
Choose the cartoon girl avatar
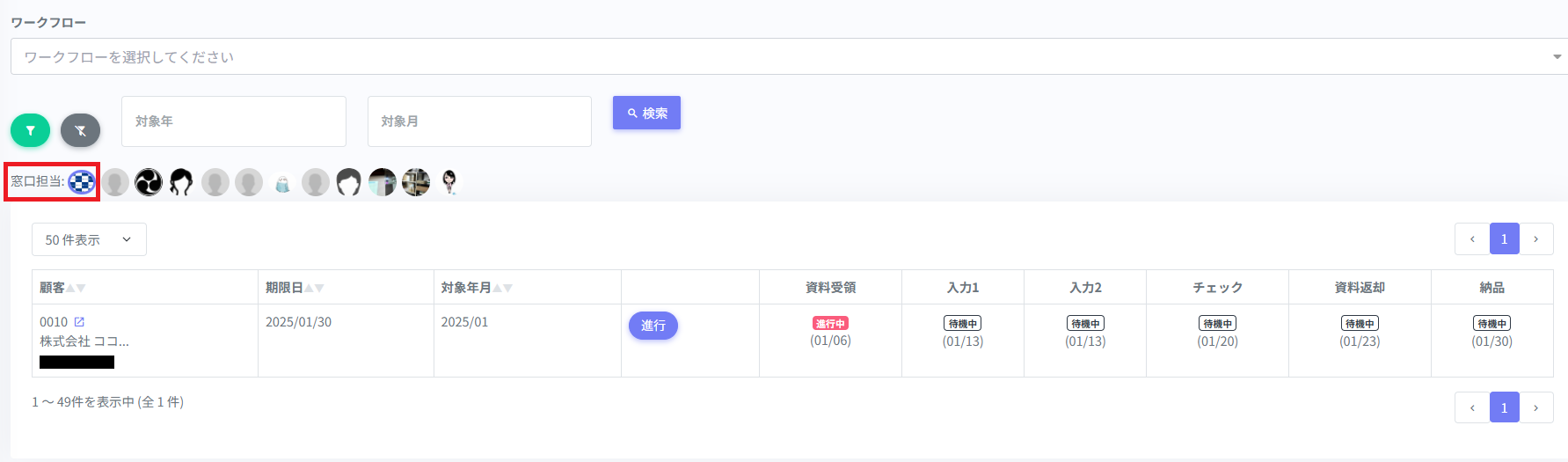pyautogui.click(x=449, y=182)
